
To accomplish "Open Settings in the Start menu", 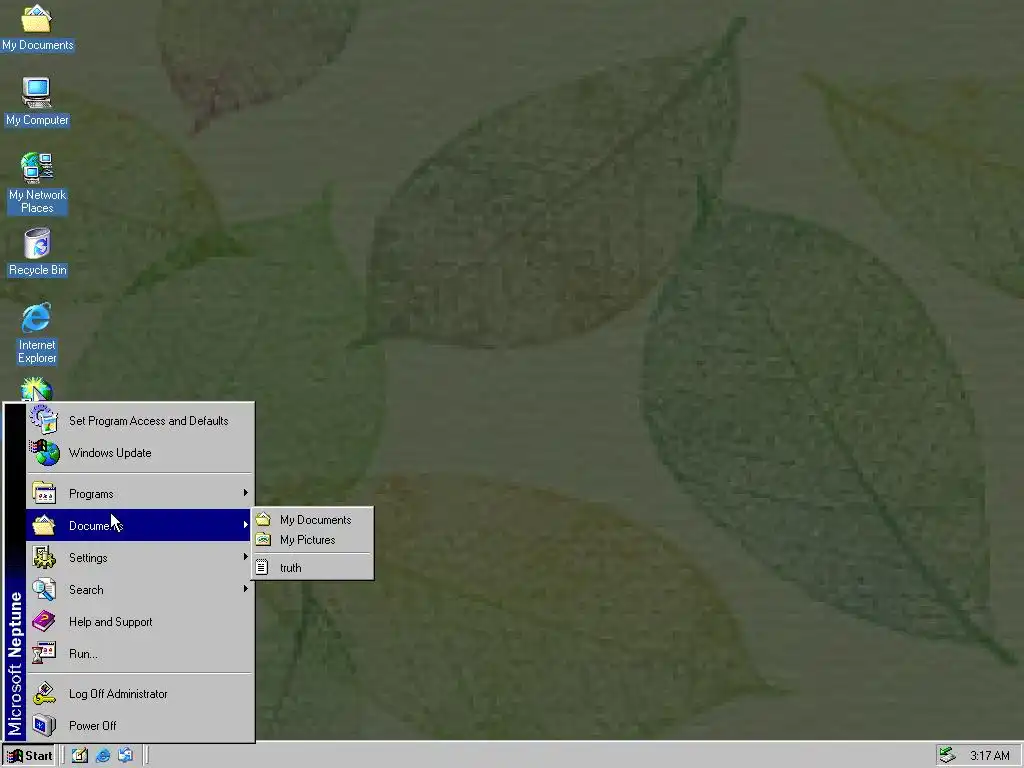I will pos(139,557).
